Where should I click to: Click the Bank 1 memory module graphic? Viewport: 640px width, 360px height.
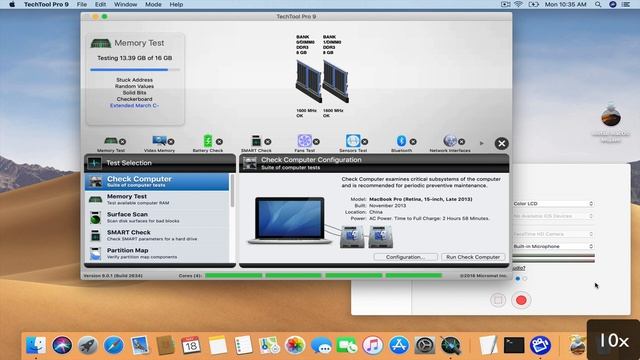point(336,81)
